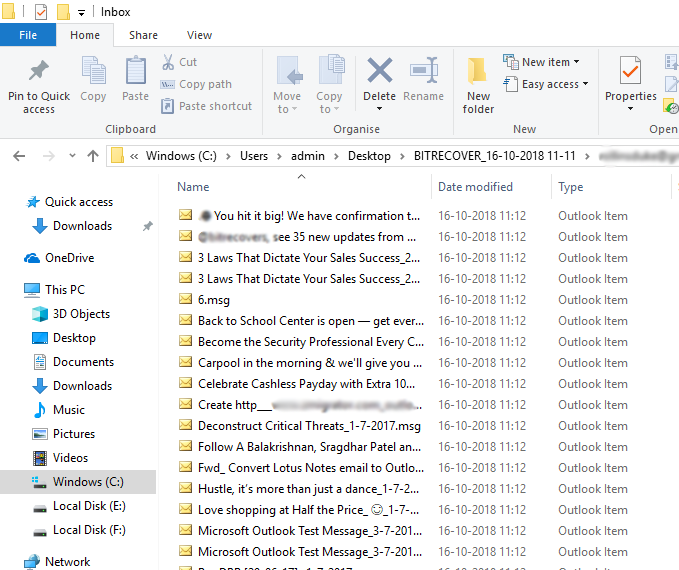Expand the Properties dropdown arrow
This screenshot has width=679, height=570.
pyautogui.click(x=630, y=109)
